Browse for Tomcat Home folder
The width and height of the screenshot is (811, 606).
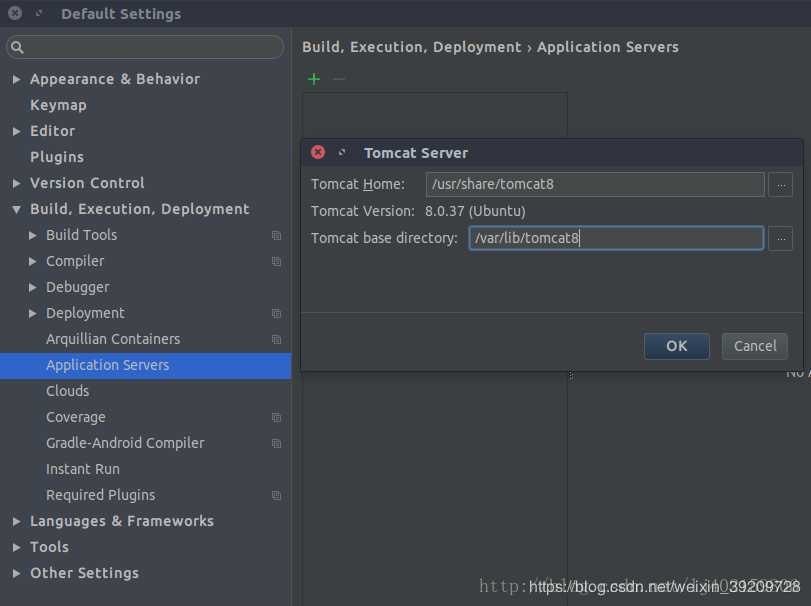pyautogui.click(x=781, y=185)
